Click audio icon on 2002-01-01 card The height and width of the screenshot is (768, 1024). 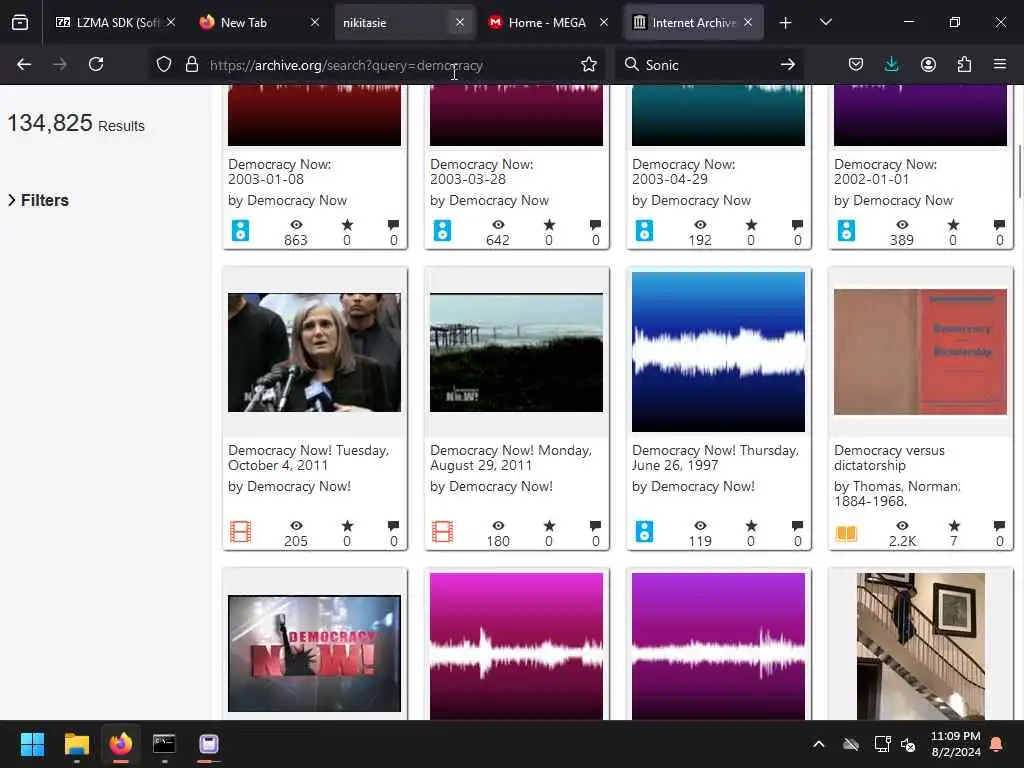(846, 231)
